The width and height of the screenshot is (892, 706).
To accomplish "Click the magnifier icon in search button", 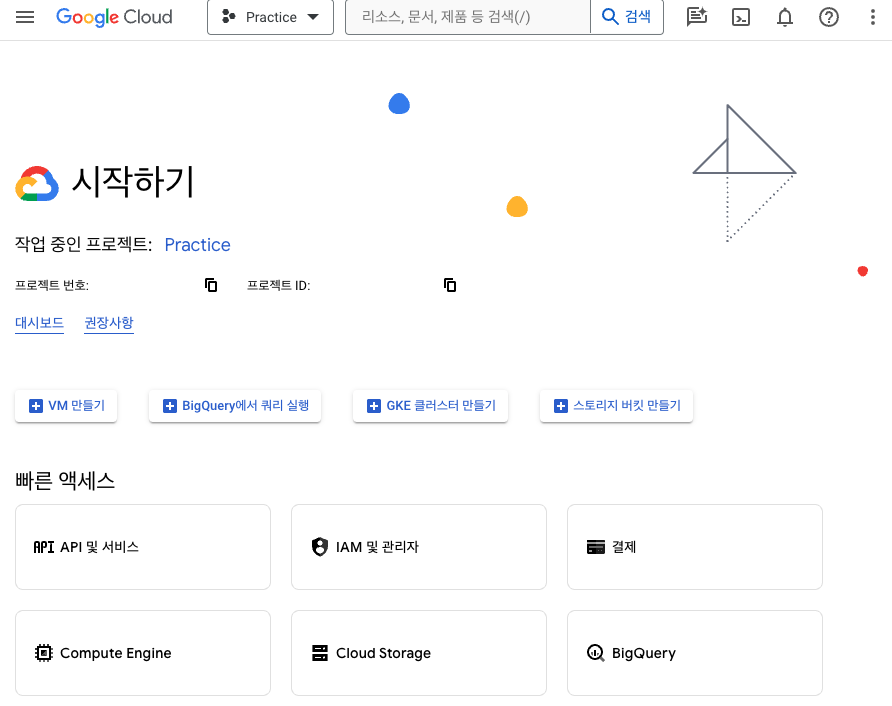I will [x=610, y=16].
